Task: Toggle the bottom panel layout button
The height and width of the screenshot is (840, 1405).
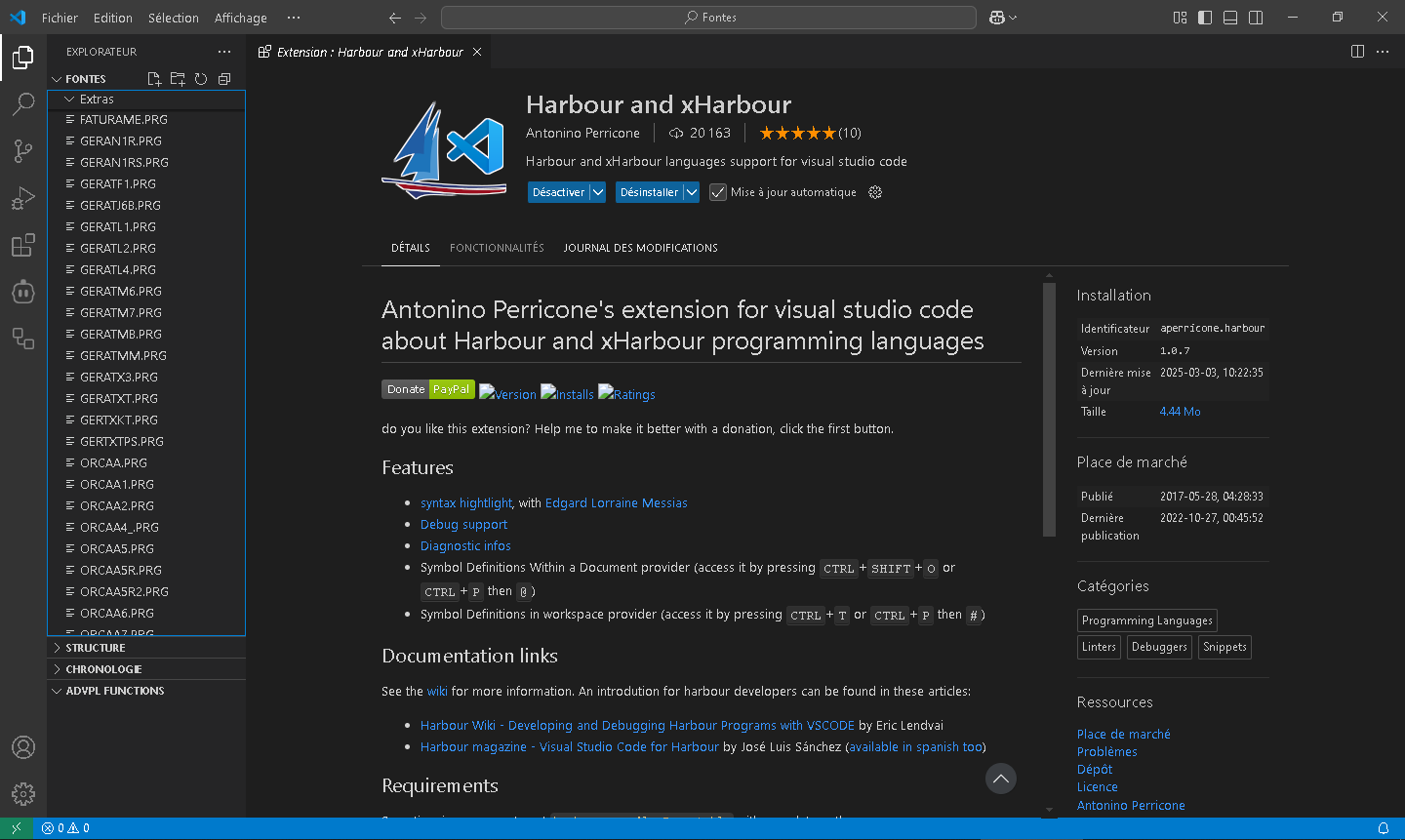Action: tap(1230, 18)
